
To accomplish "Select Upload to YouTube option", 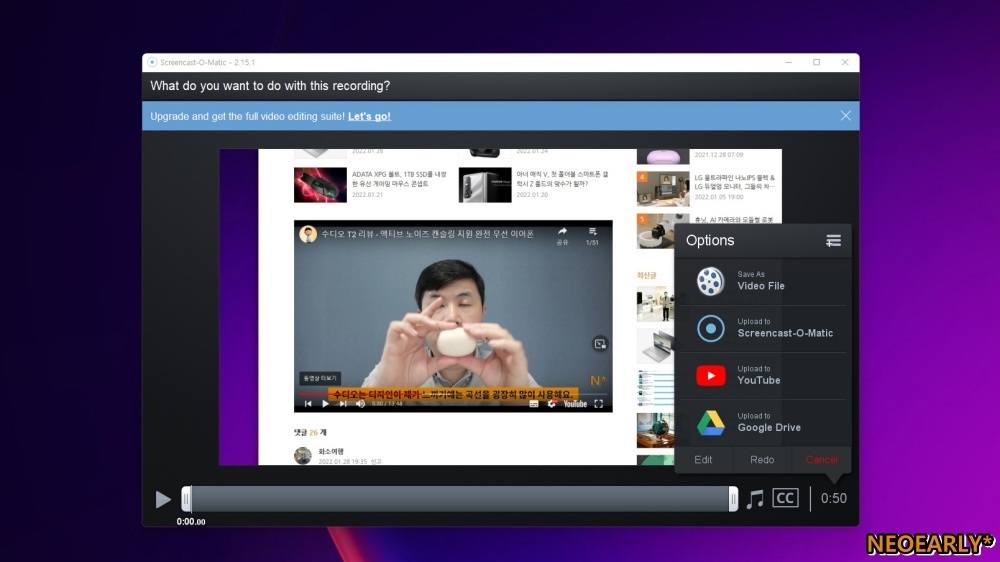I will (x=762, y=376).
